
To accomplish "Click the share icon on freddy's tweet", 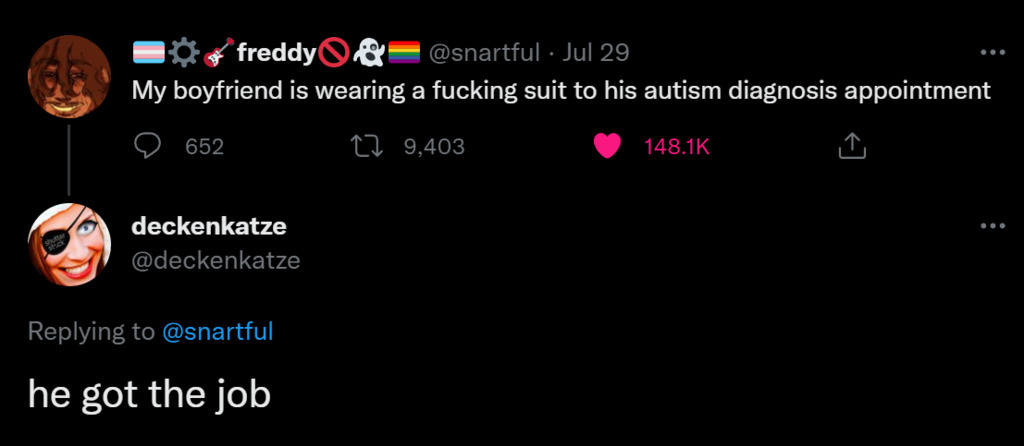I will click(x=849, y=148).
